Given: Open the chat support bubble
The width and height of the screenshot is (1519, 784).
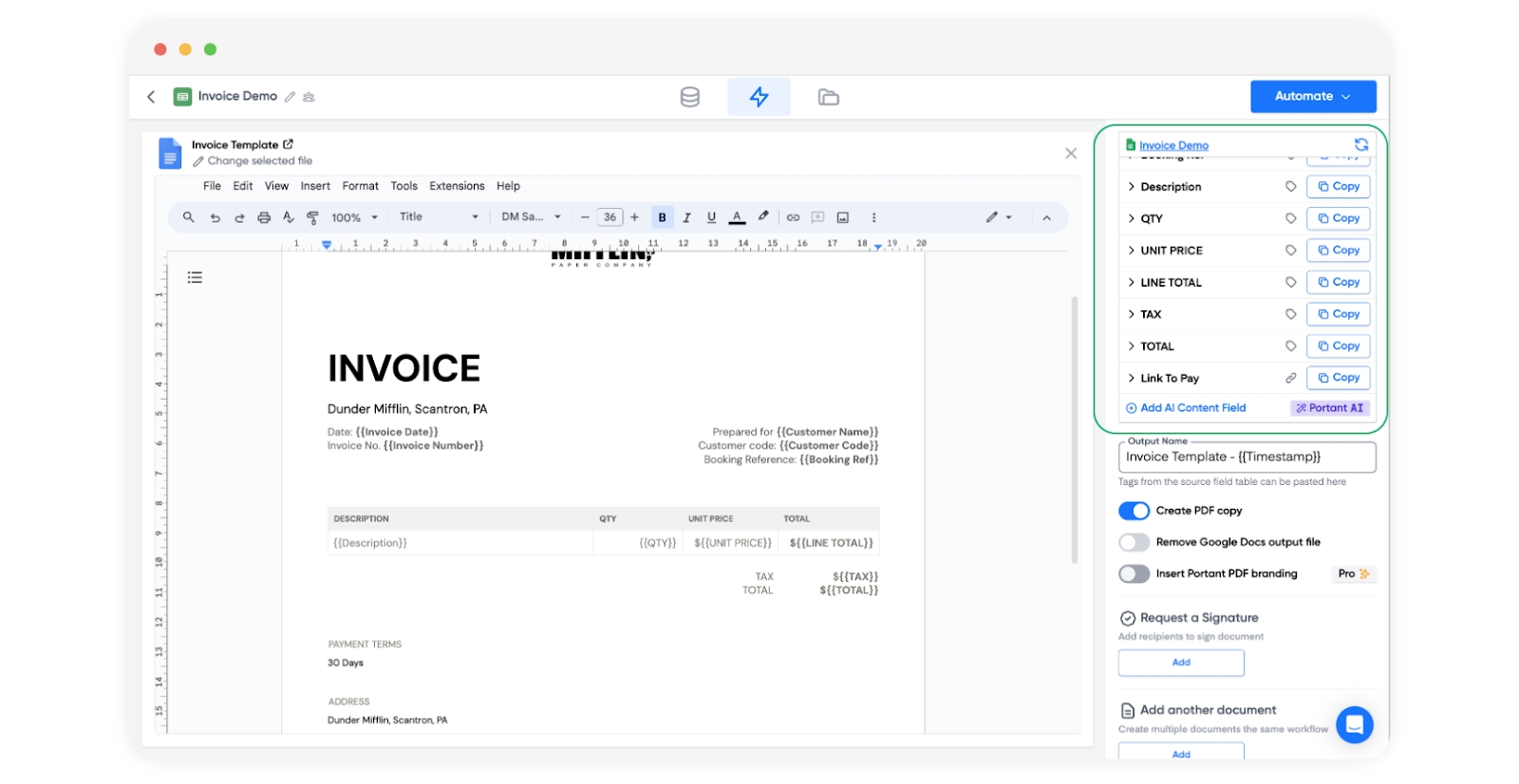Looking at the screenshot, I should pos(1354,725).
